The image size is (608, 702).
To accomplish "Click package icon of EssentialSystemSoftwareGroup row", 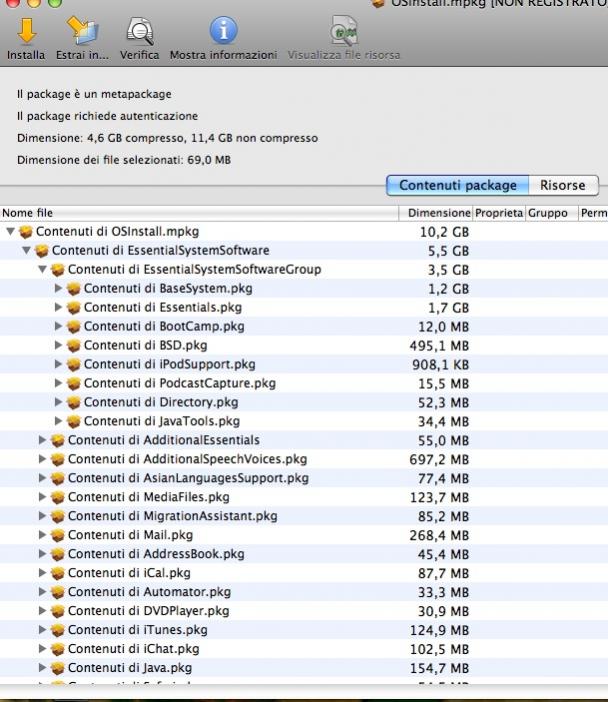I will pos(58,270).
